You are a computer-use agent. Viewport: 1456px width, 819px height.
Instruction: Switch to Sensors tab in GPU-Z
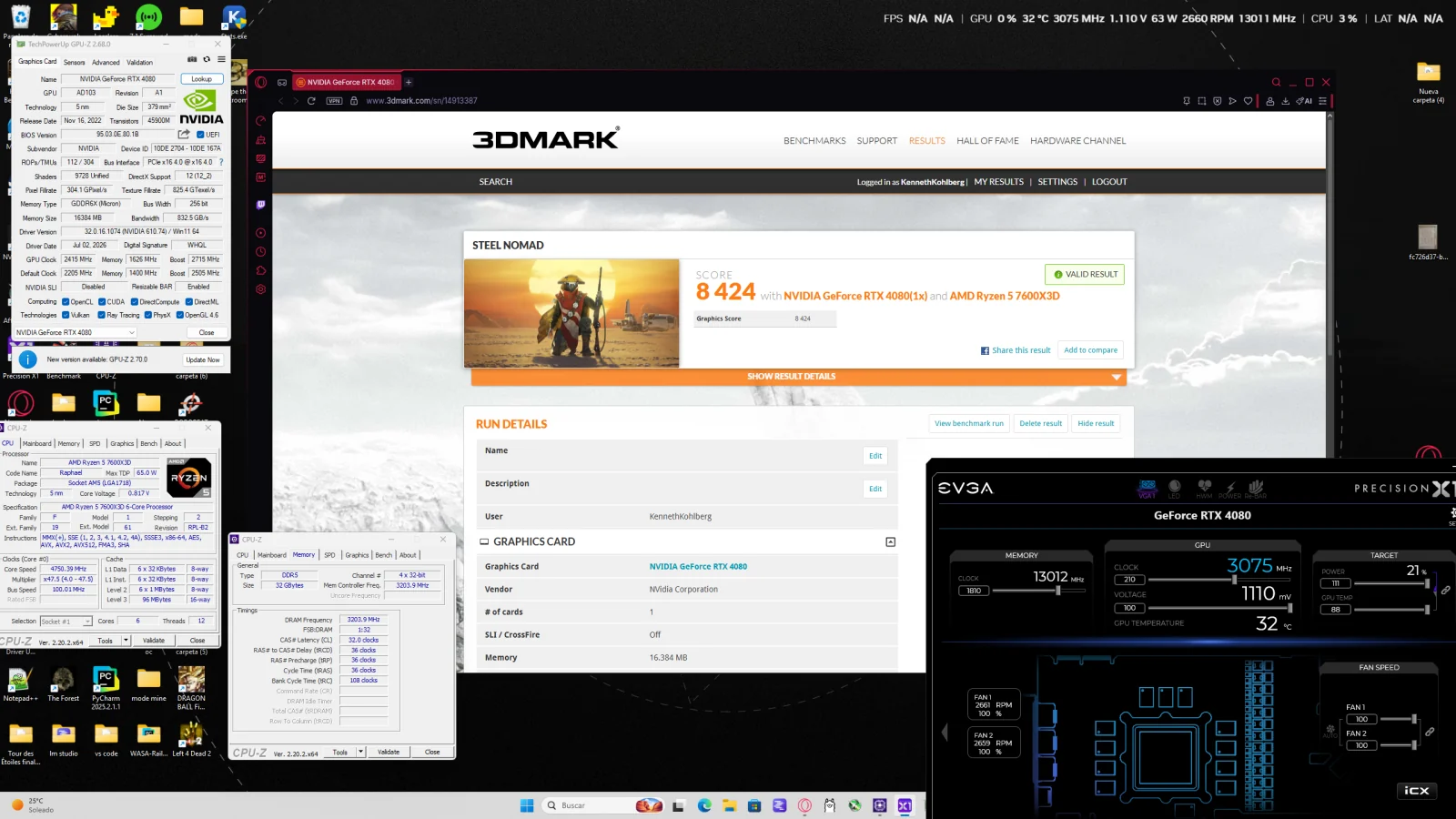pos(74,63)
